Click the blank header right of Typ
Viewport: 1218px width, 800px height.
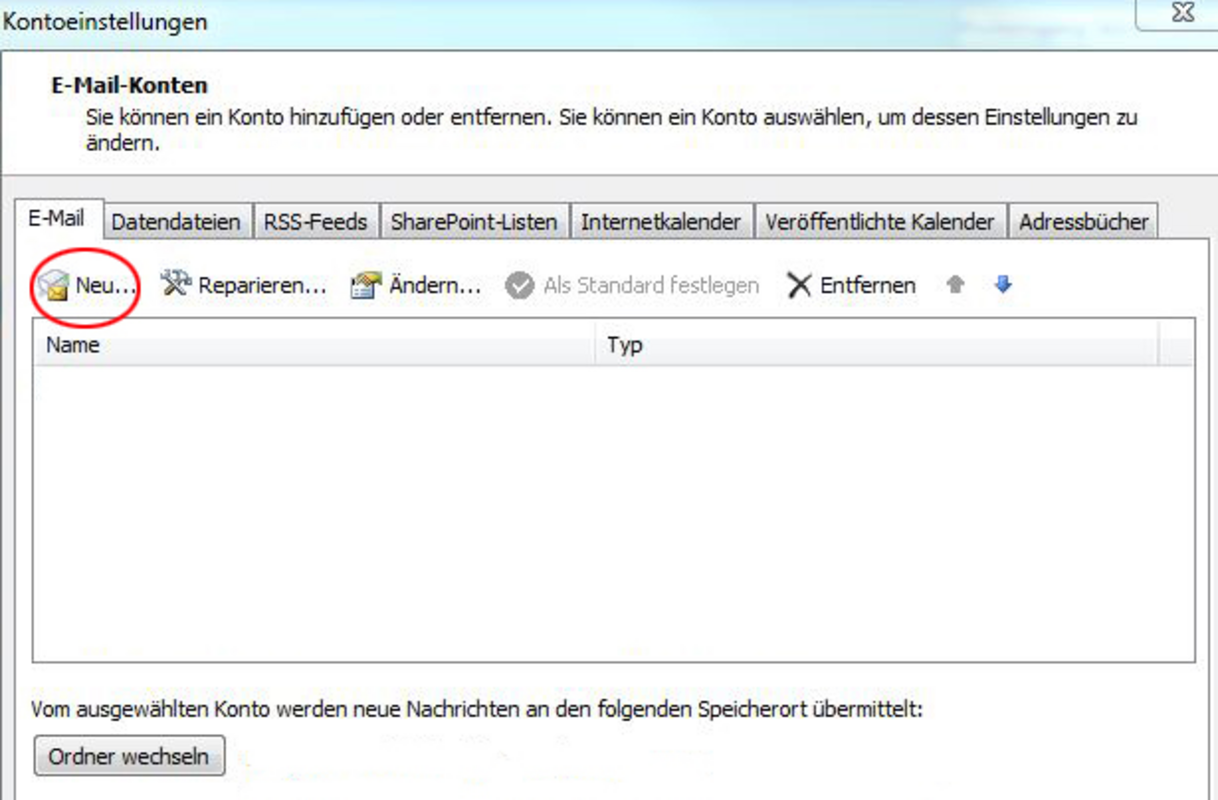[x=1176, y=345]
